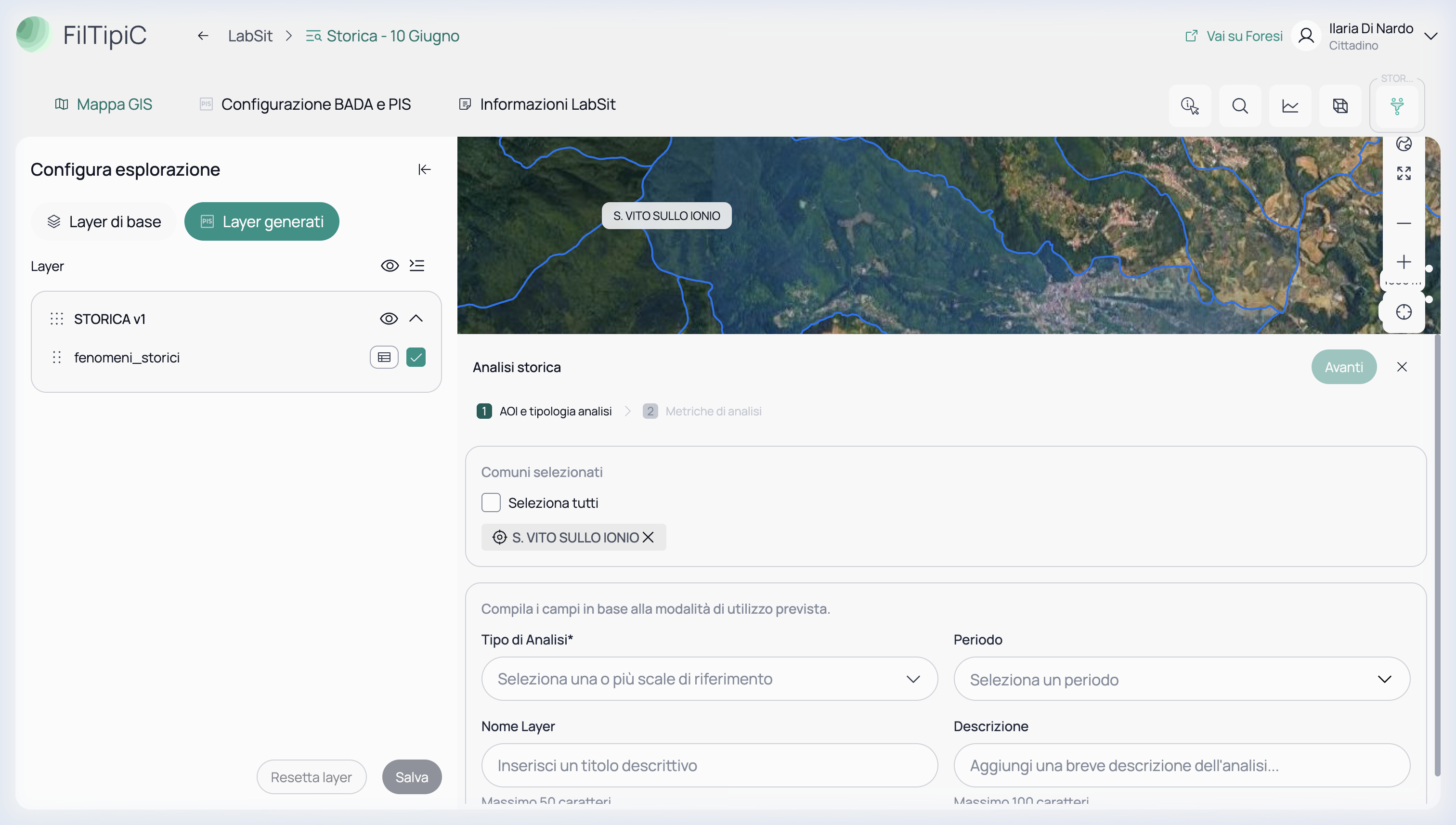The image size is (1456, 825).
Task: Select the Layer di base tab
Action: click(104, 221)
